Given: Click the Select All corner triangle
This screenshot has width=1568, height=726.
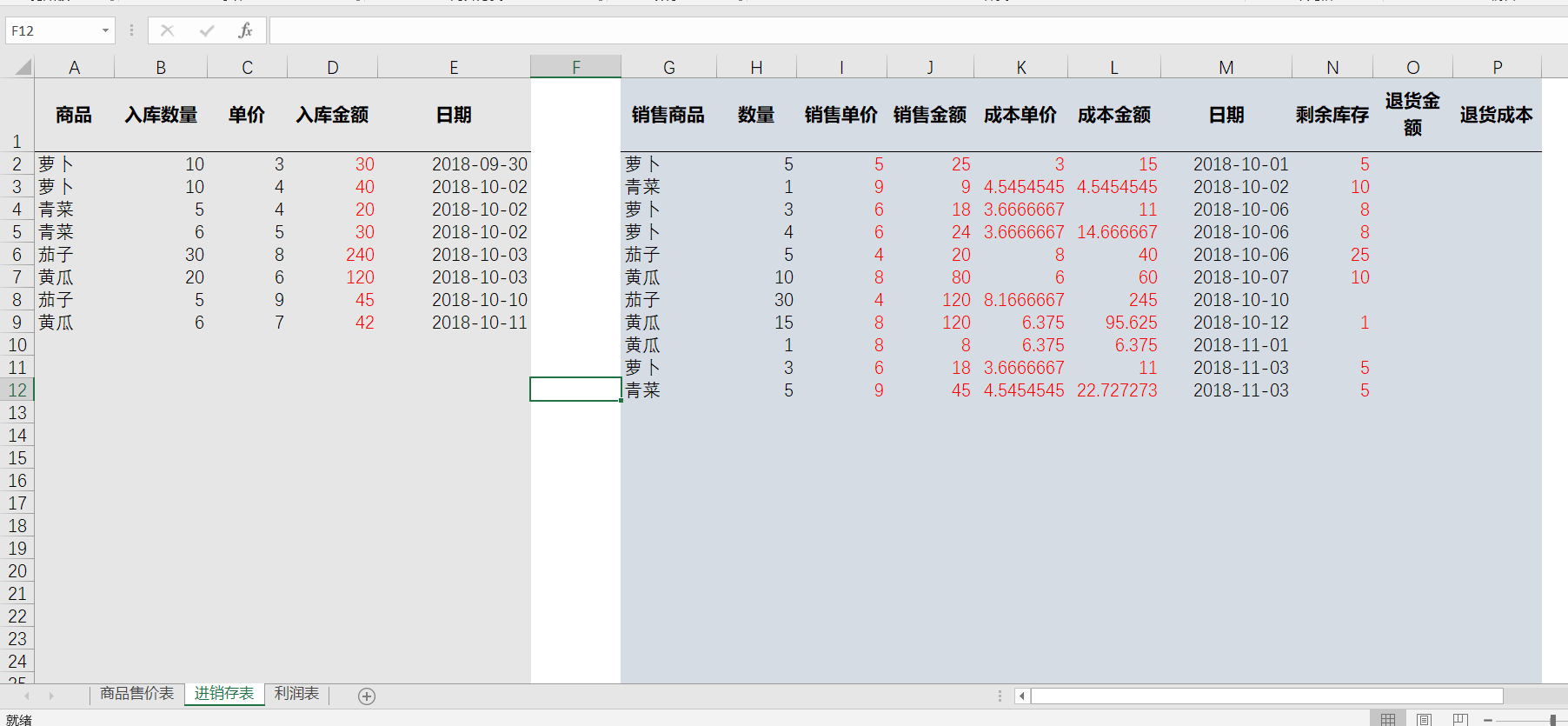Looking at the screenshot, I should pyautogui.click(x=23, y=67).
